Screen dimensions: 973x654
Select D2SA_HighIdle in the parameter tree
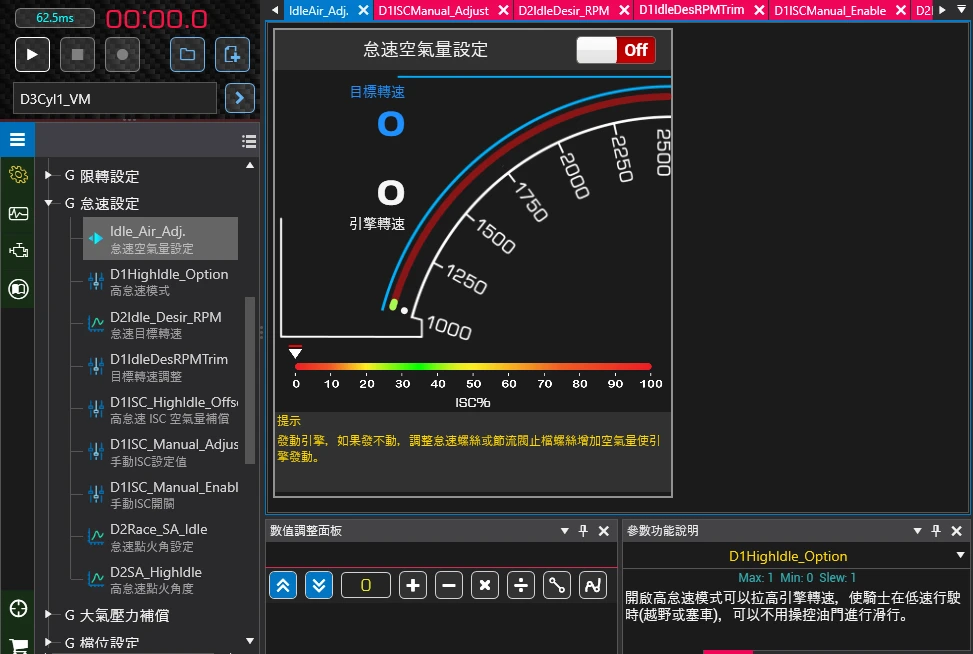tap(161, 580)
